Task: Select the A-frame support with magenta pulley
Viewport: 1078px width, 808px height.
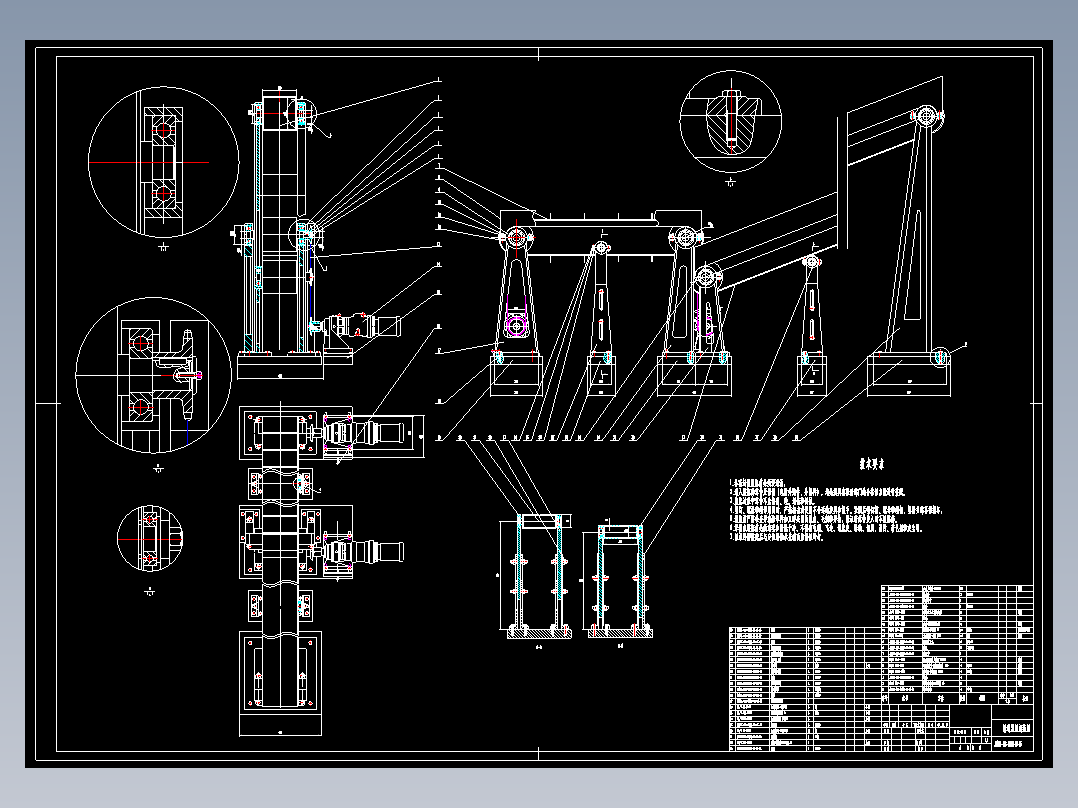Action: 516,294
